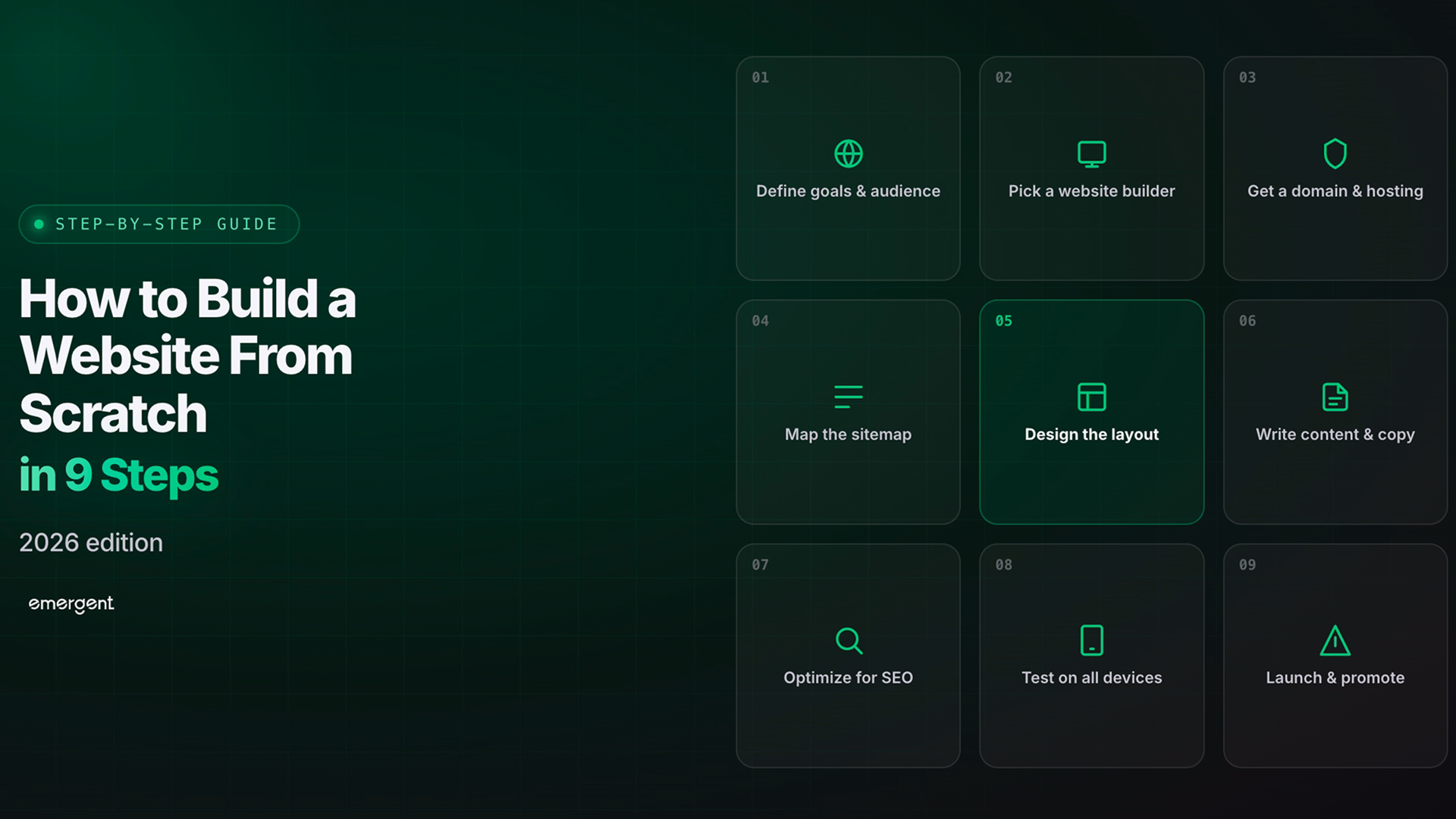Click the "Pick a website builder" label

pyautogui.click(x=1091, y=191)
